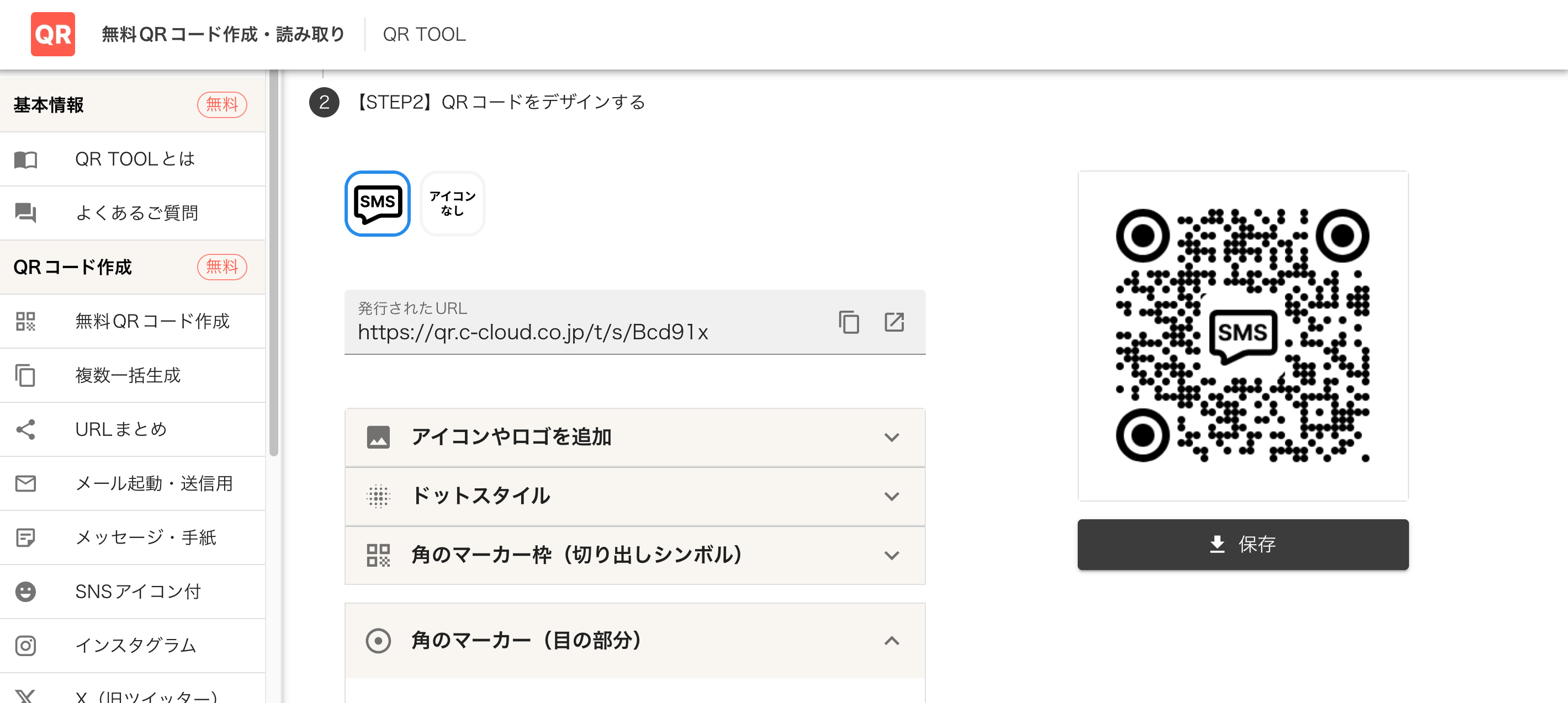Image resolution: width=1568 pixels, height=703 pixels.
Task: Choose アイコンなし option
Action: [452, 204]
